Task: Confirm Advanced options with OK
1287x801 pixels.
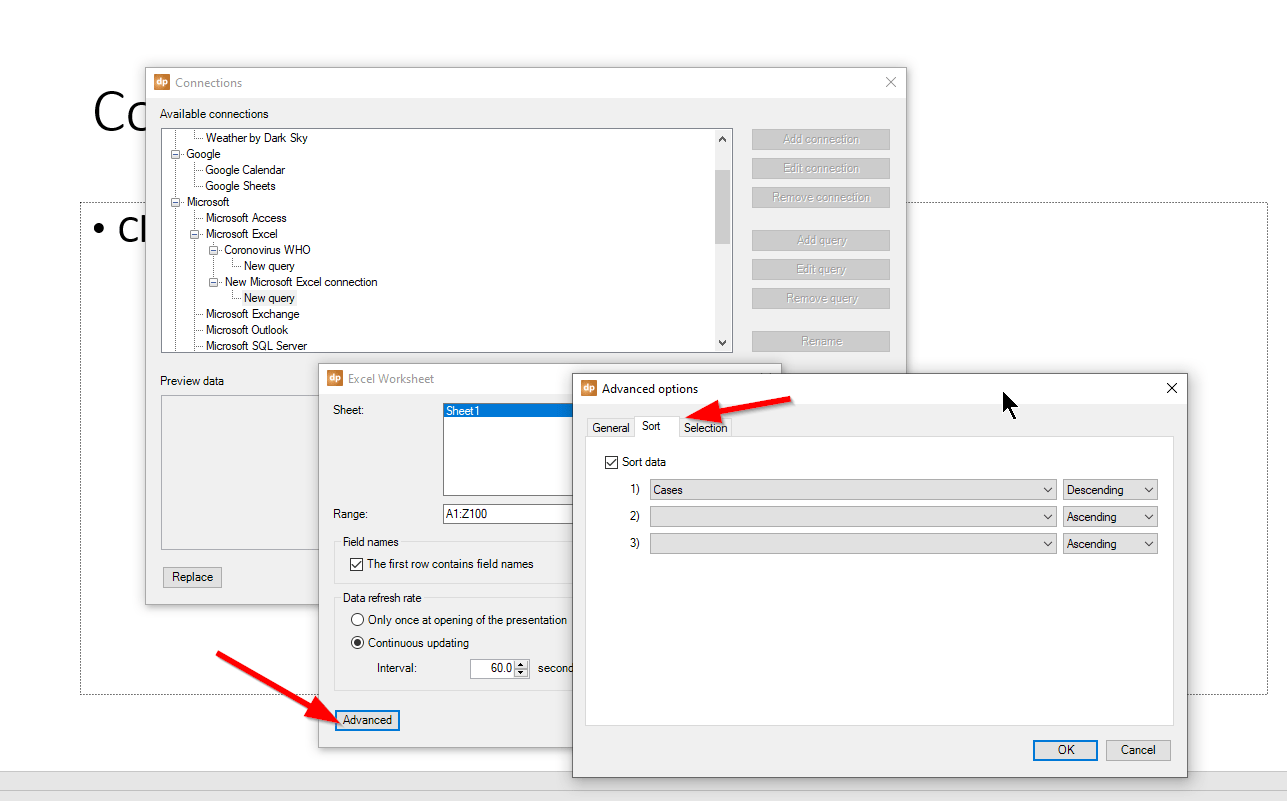Action: coord(1065,750)
